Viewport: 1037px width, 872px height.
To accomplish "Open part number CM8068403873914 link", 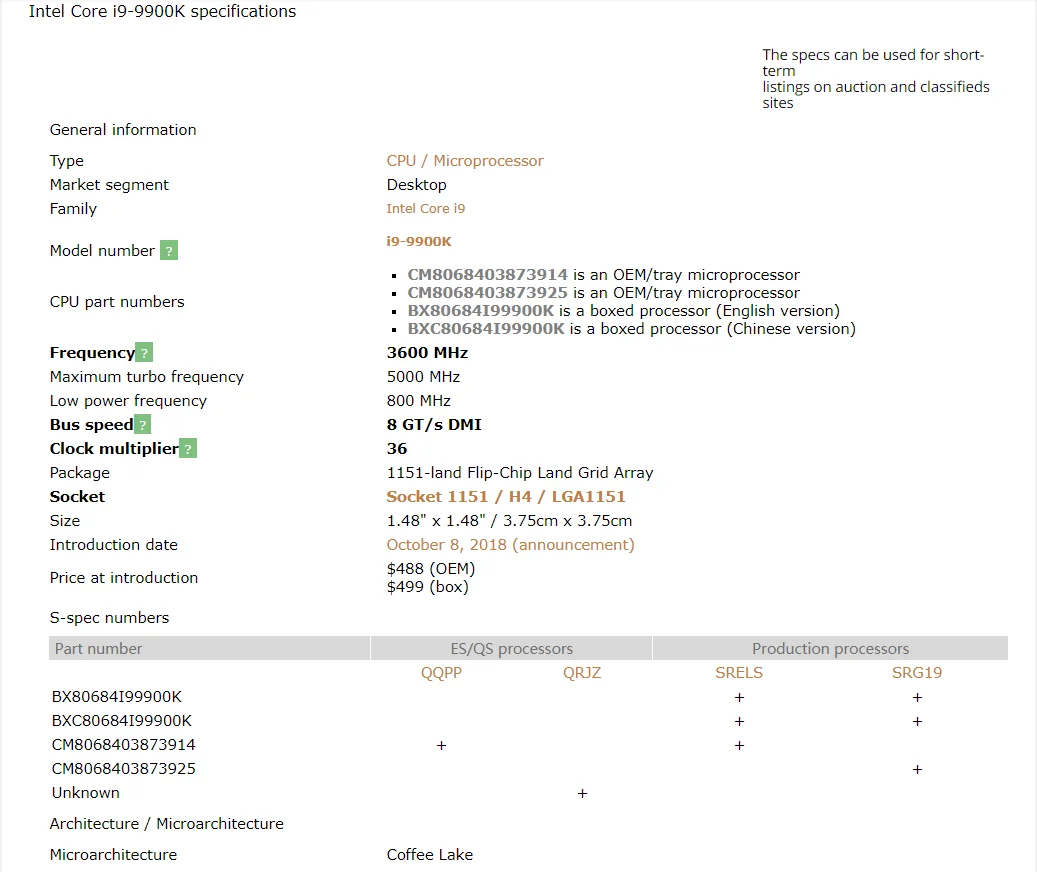I will [487, 274].
